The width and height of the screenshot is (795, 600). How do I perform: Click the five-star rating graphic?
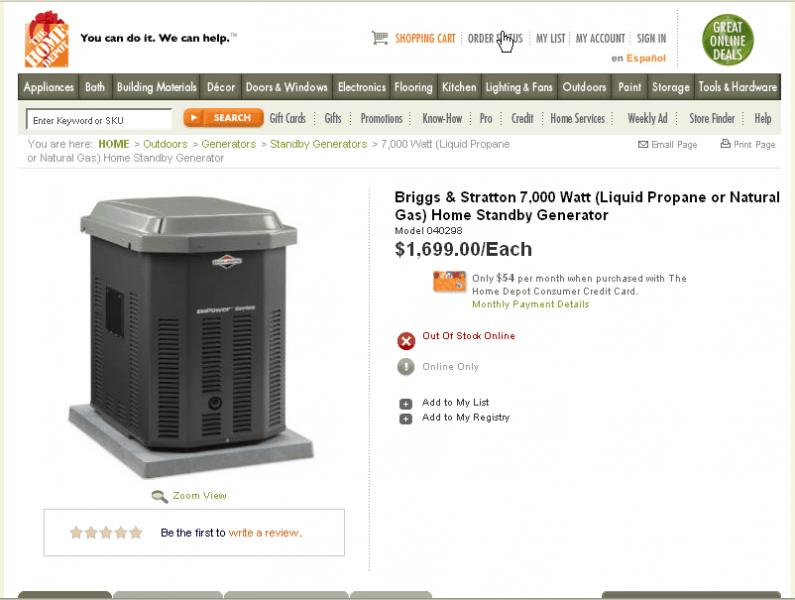(106, 533)
